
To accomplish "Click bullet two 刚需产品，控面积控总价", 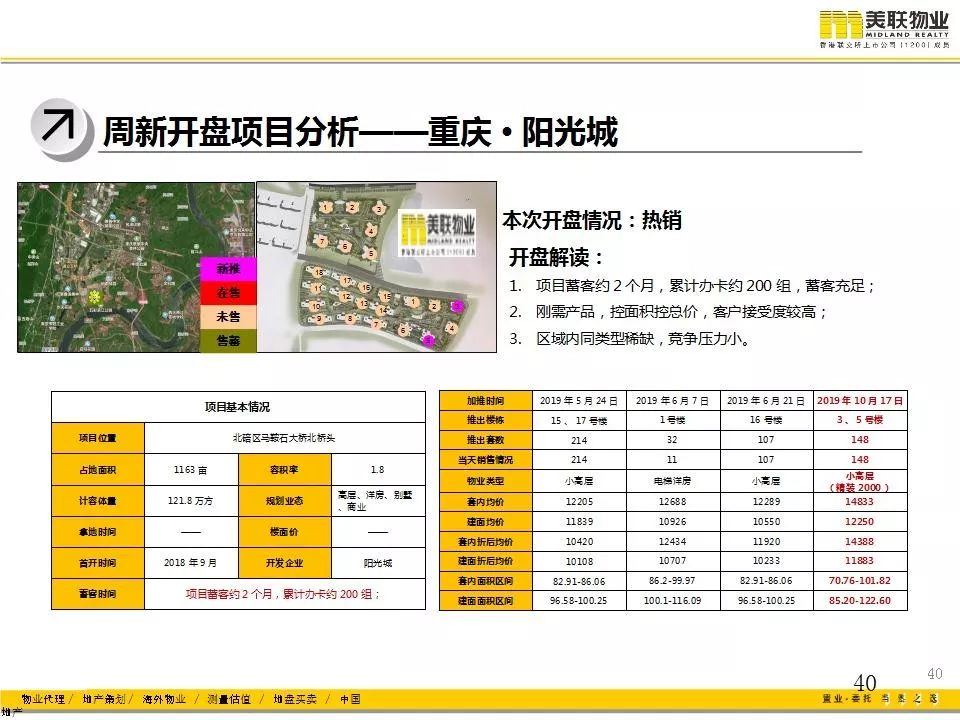I will click(669, 312).
